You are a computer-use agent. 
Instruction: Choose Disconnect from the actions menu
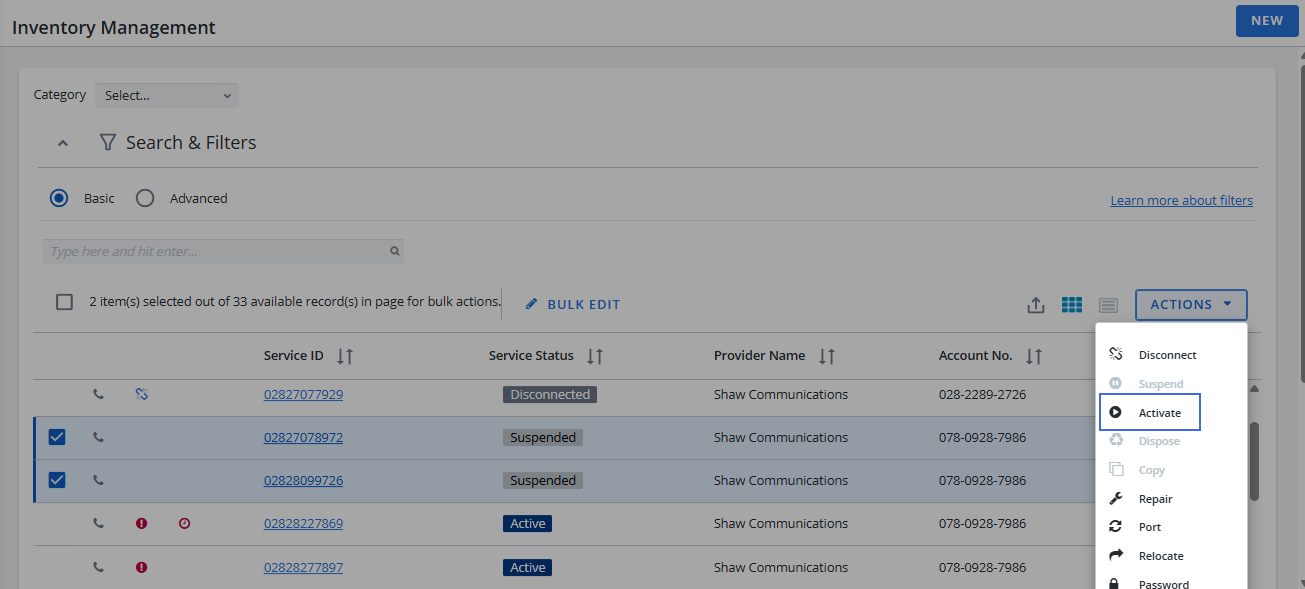[x=1167, y=355]
